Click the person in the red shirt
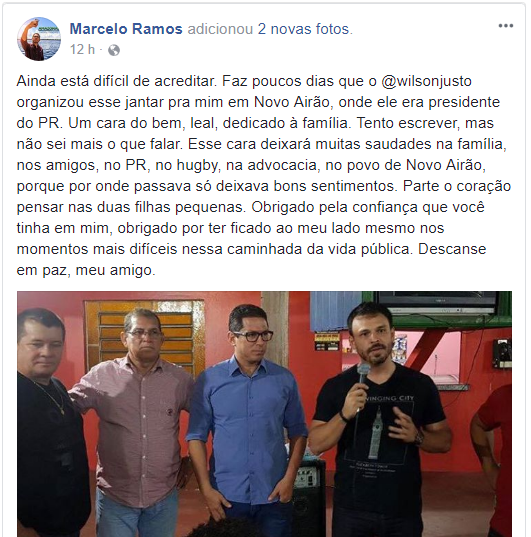 [x=493, y=459]
